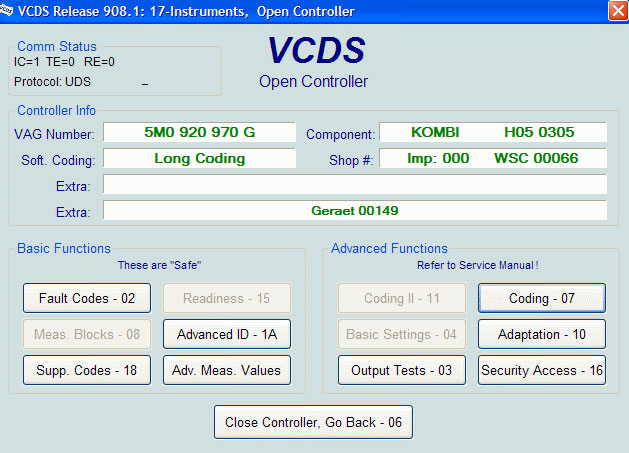Open Supp. Codes - 18
Screen dimensions: 629x453
pos(87,370)
